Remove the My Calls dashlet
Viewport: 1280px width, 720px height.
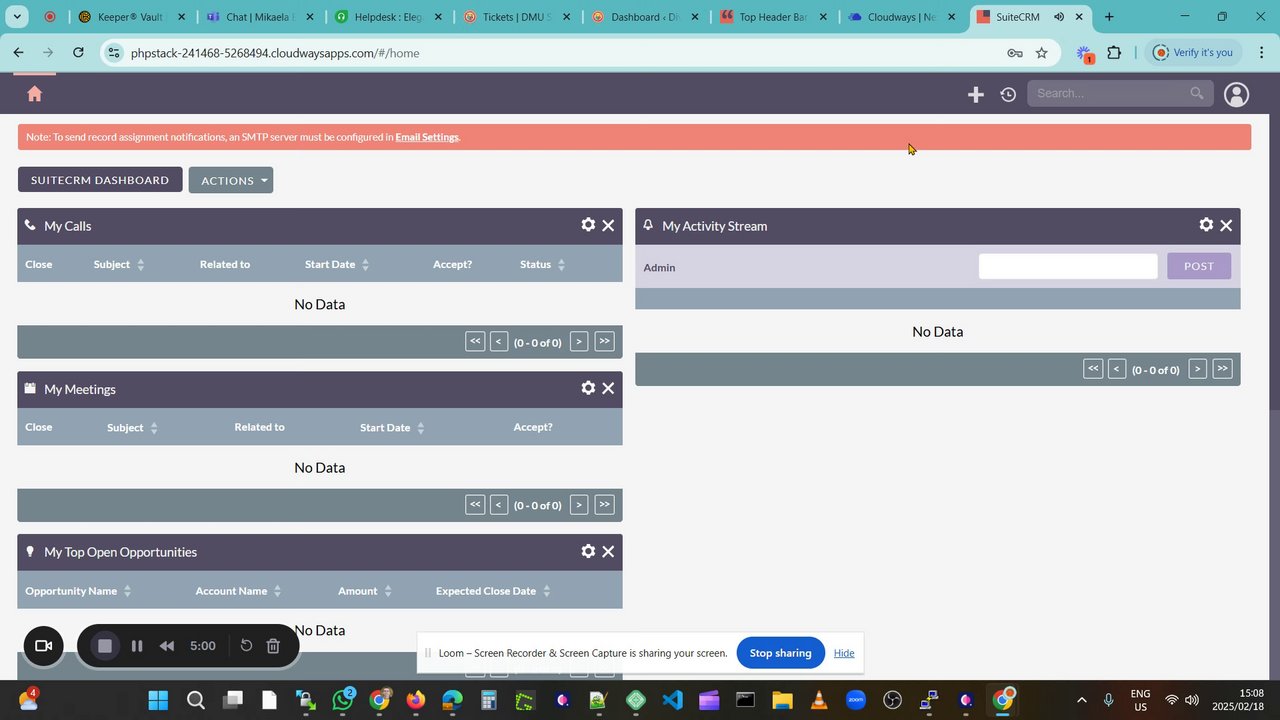608,225
